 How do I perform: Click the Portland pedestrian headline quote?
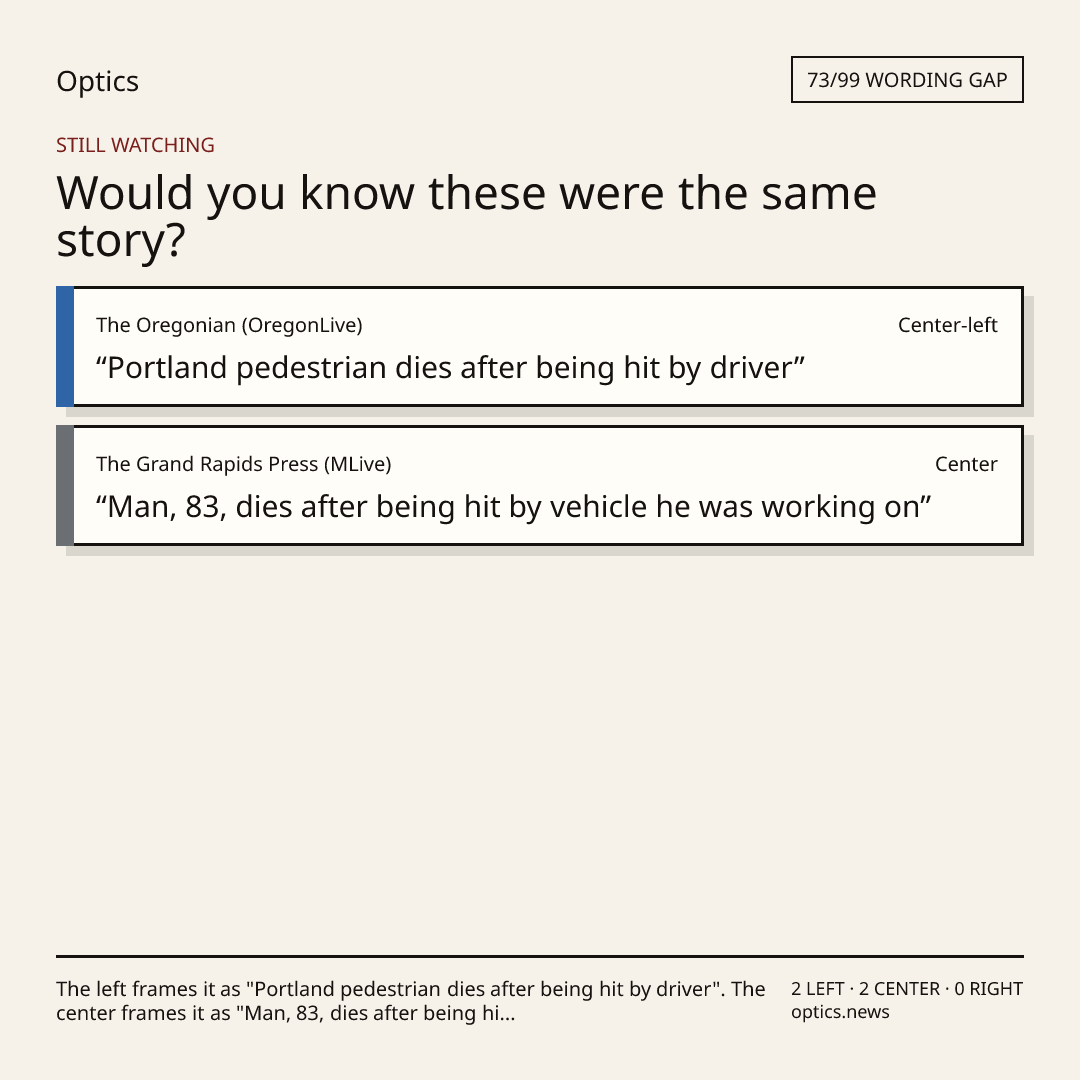[450, 368]
